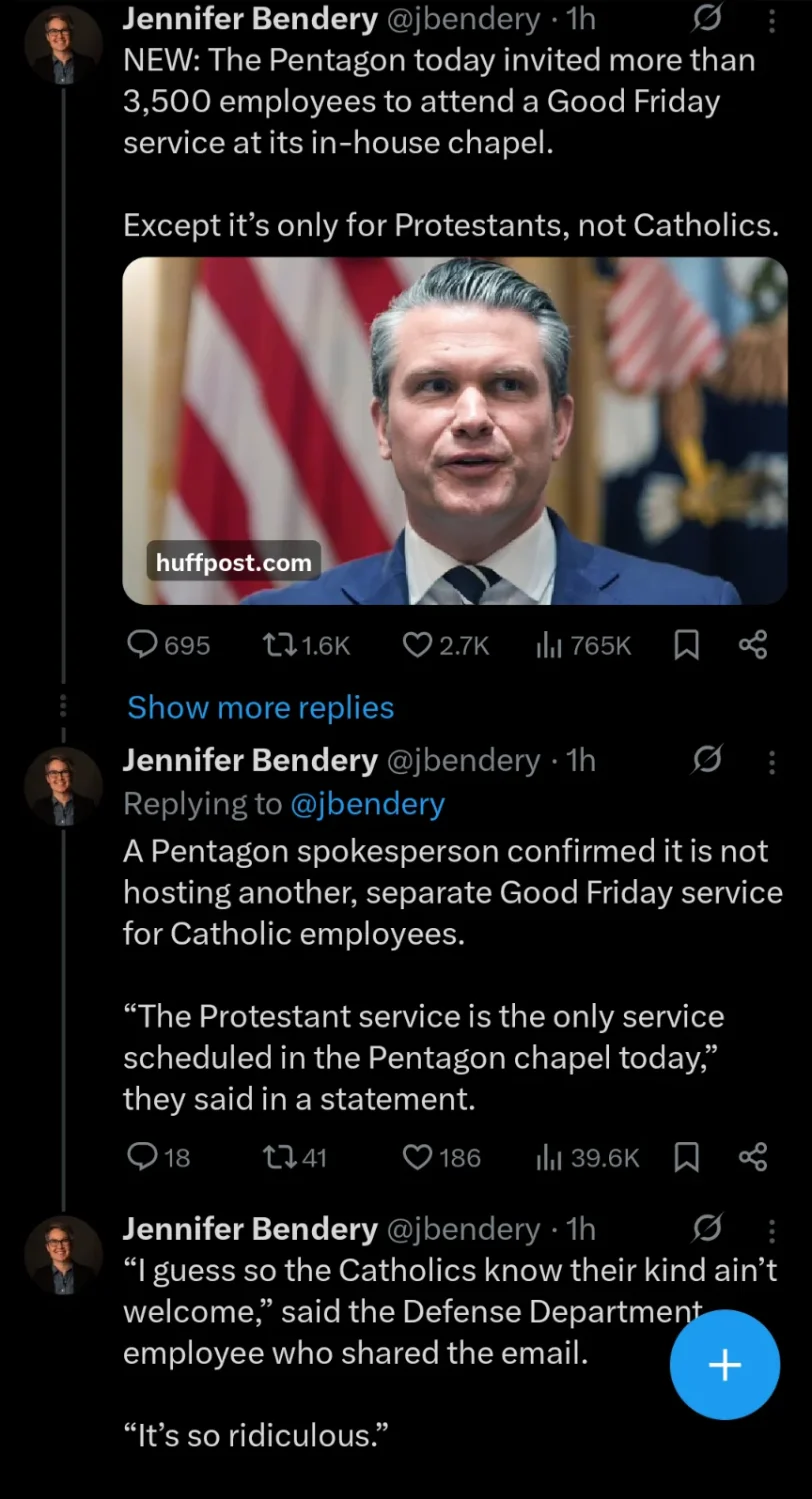The image size is (812, 1499).
Task: Show more replies in the thread
Action: click(260, 708)
